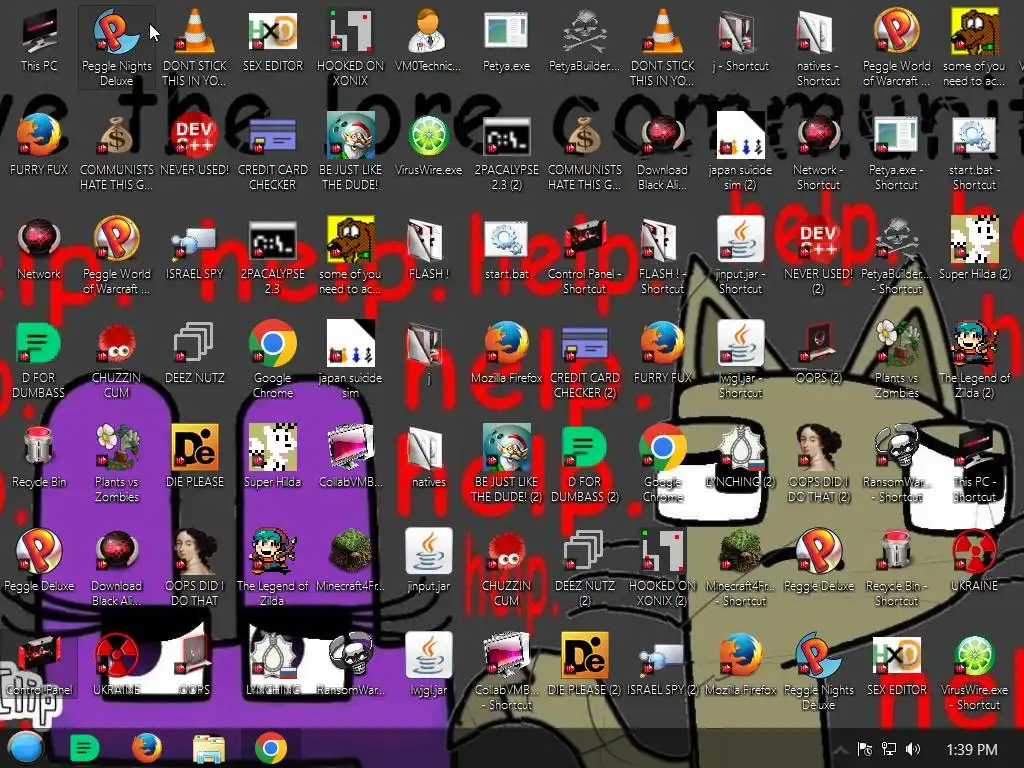This screenshot has height=768, width=1024.
Task: Open the This PC desktop icon
Action: click(x=39, y=41)
